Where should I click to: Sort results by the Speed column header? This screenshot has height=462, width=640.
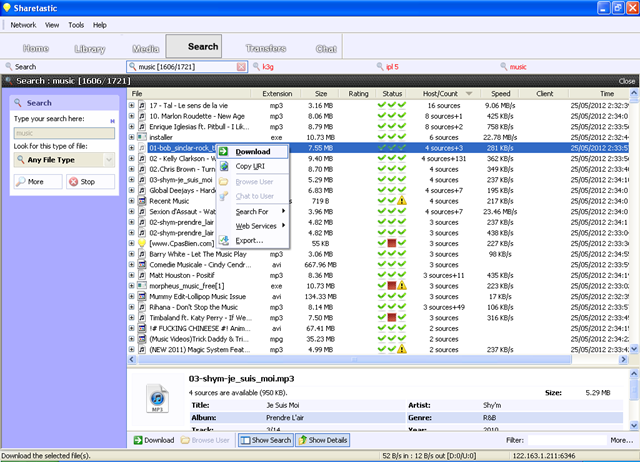501,93
